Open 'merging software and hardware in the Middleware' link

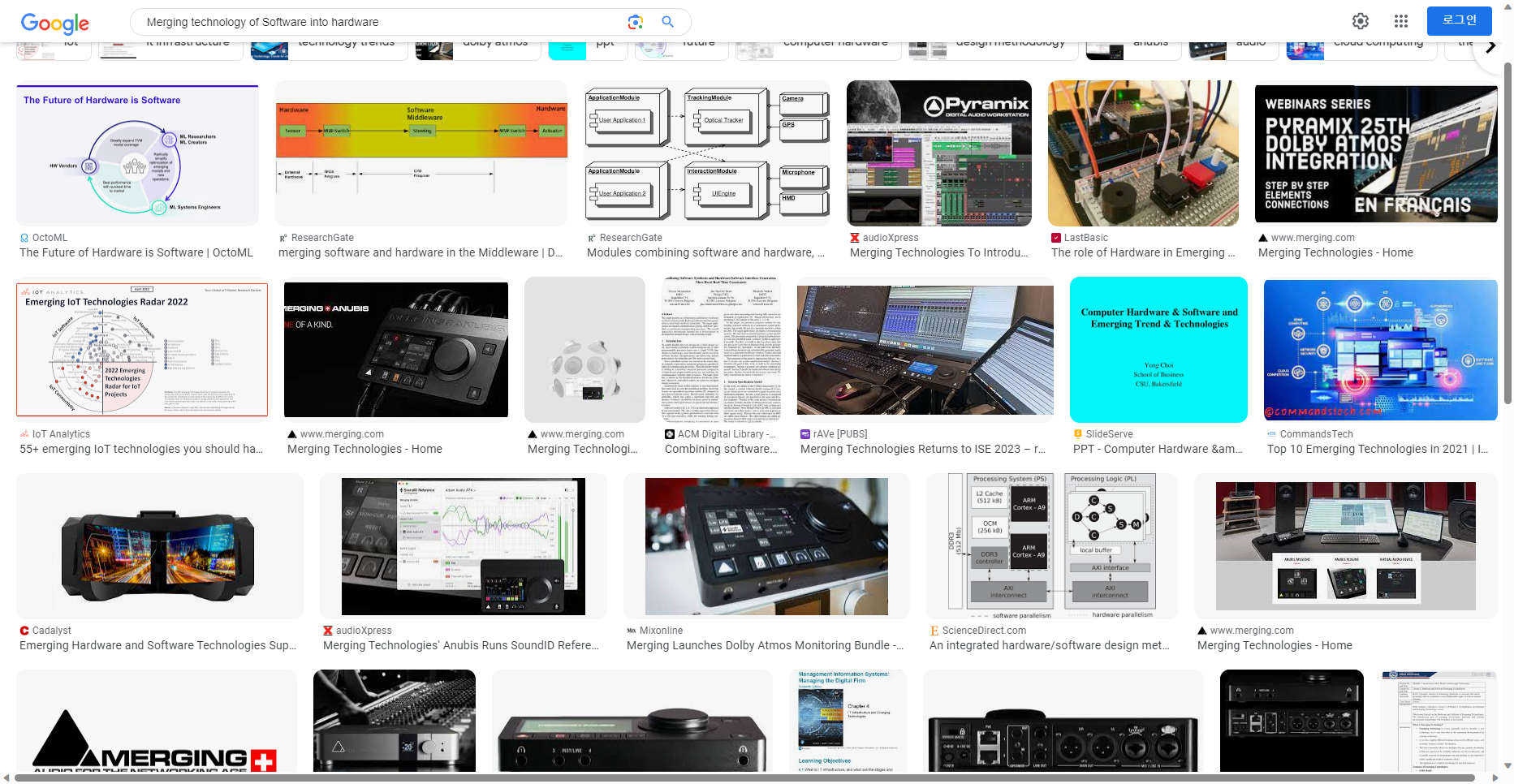coord(421,252)
